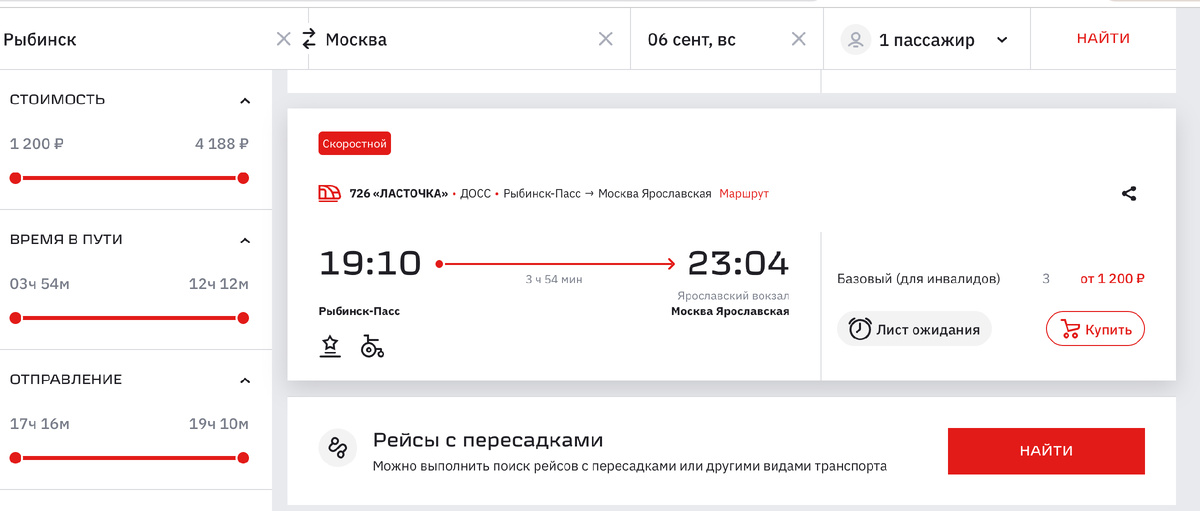Click the Лист ожидания button
Image resolution: width=1200 pixels, height=511 pixels.
(914, 329)
